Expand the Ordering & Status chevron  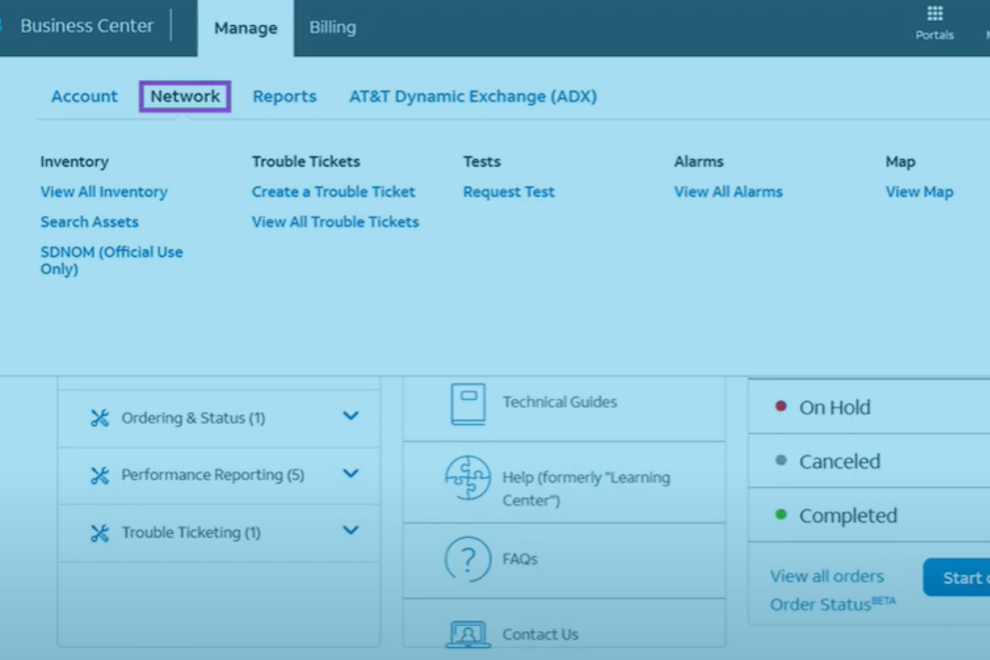click(x=350, y=416)
